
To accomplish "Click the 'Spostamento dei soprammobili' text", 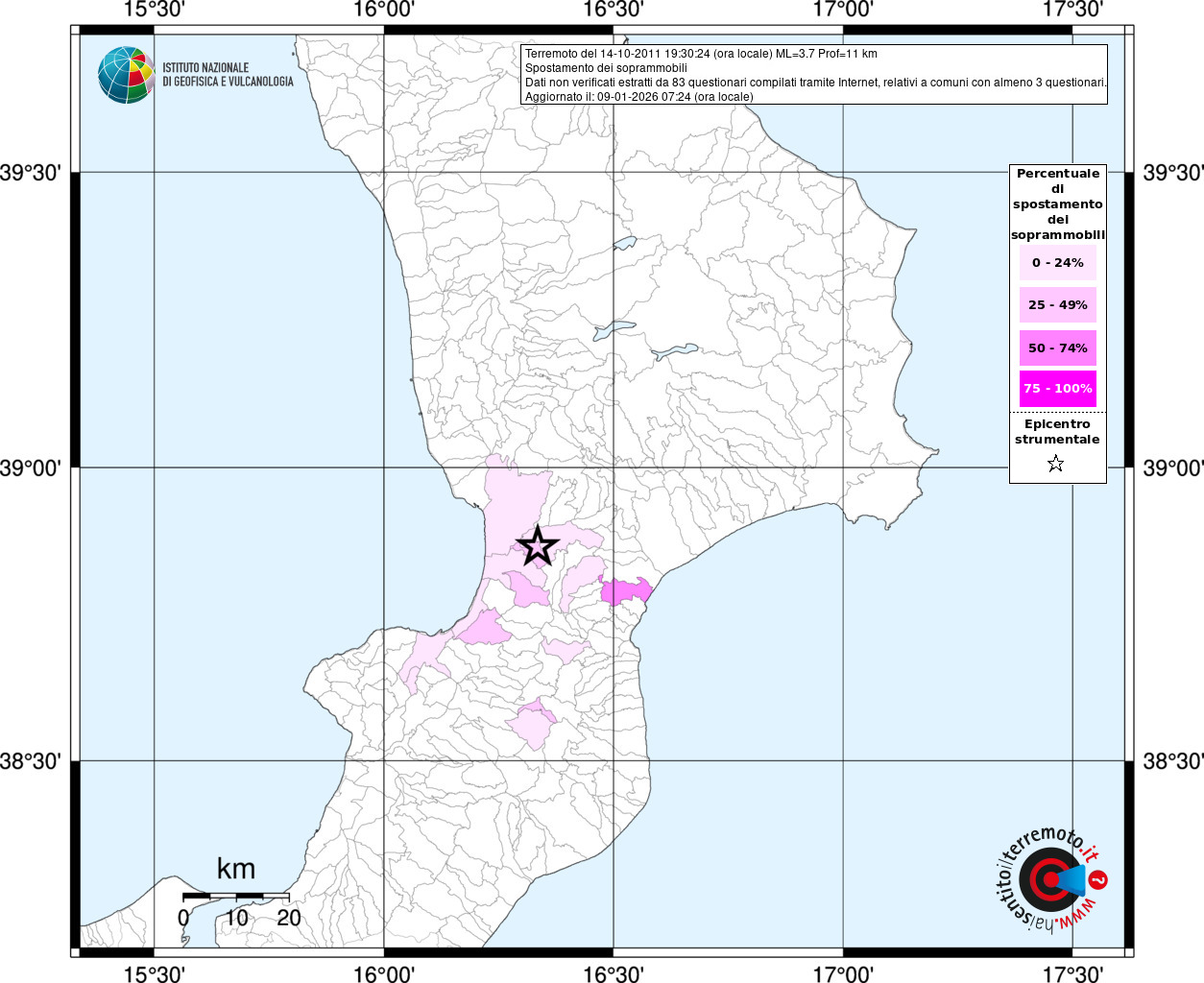I will [x=606, y=68].
